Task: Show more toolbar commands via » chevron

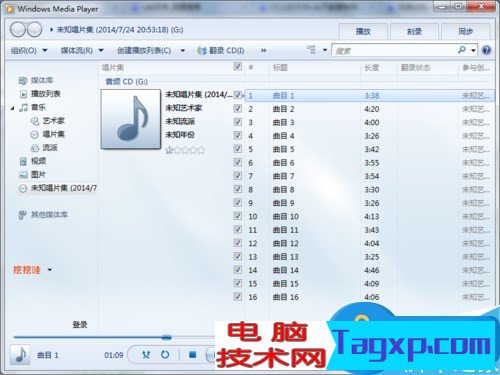Action: click(x=263, y=50)
